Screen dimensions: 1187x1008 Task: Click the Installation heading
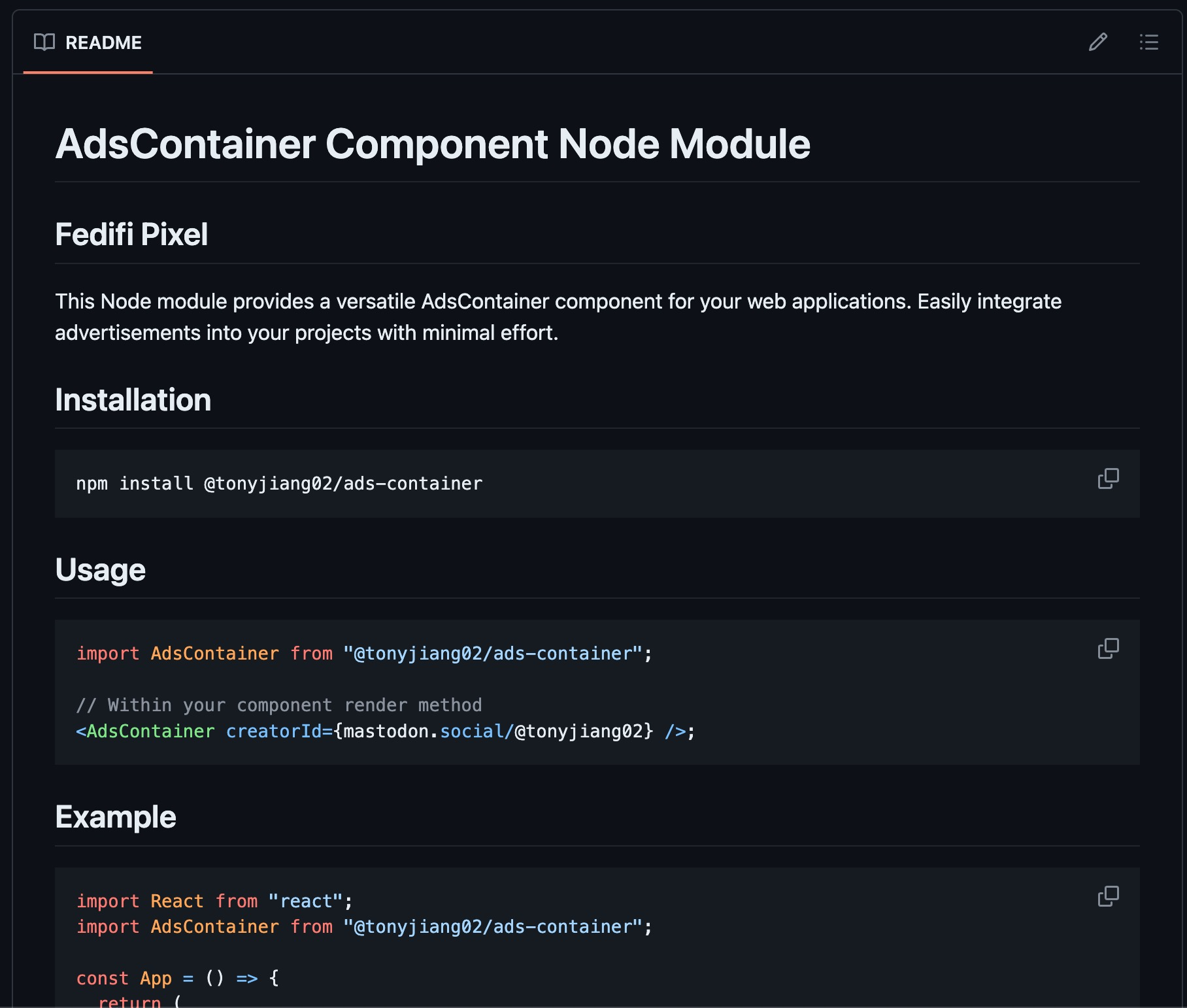point(133,400)
